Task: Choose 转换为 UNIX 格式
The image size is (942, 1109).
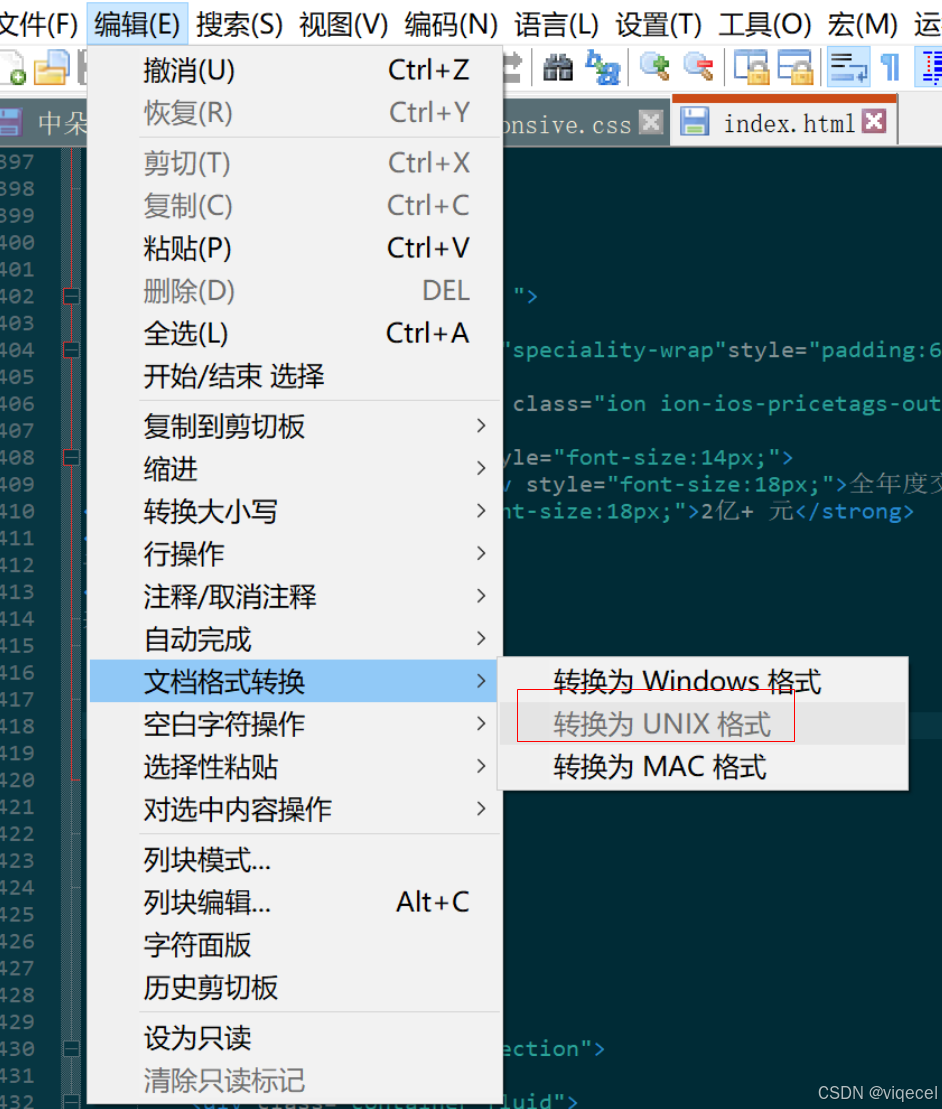Action: pos(703,724)
